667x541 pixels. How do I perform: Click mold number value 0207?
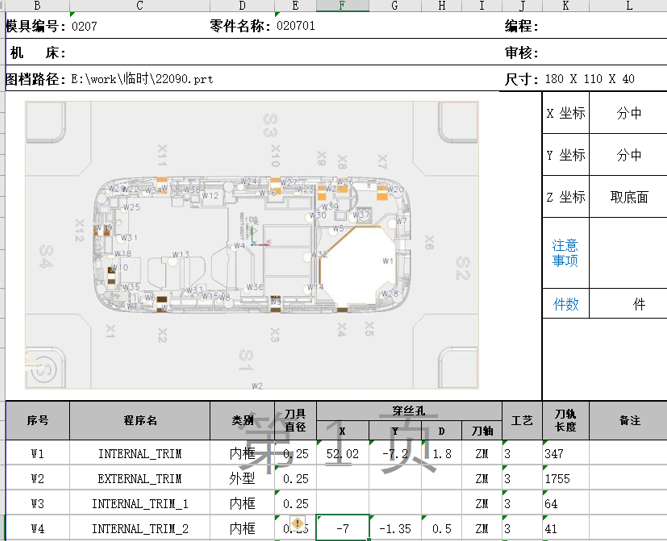coord(84,26)
